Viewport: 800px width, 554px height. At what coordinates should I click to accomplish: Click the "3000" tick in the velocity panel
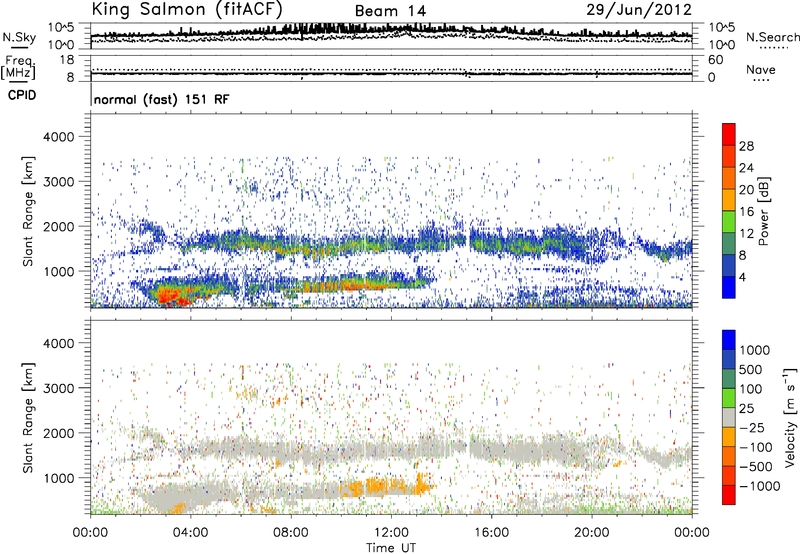click(x=58, y=388)
